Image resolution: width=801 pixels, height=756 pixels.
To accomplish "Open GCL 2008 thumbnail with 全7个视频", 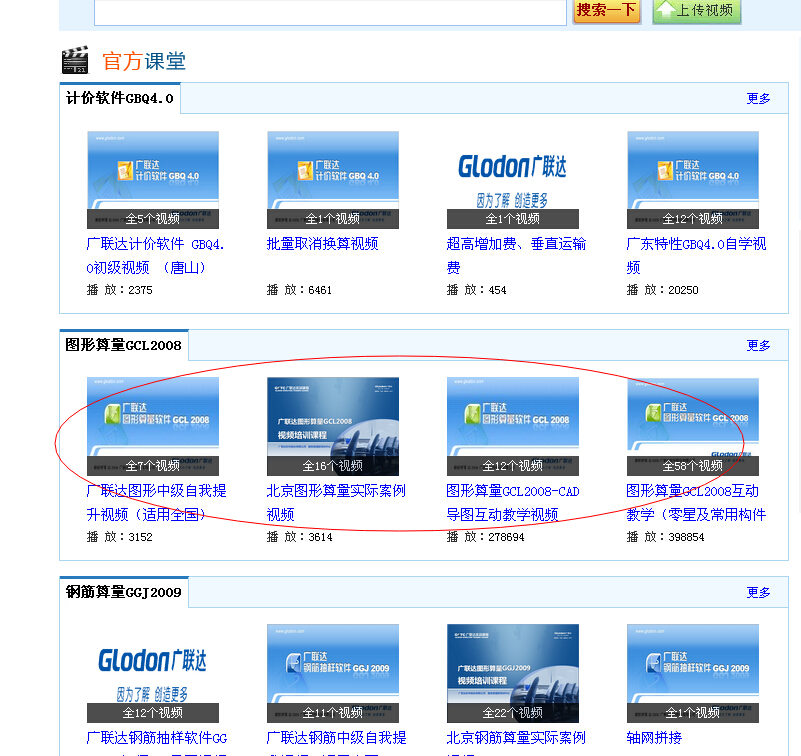I will pyautogui.click(x=153, y=427).
